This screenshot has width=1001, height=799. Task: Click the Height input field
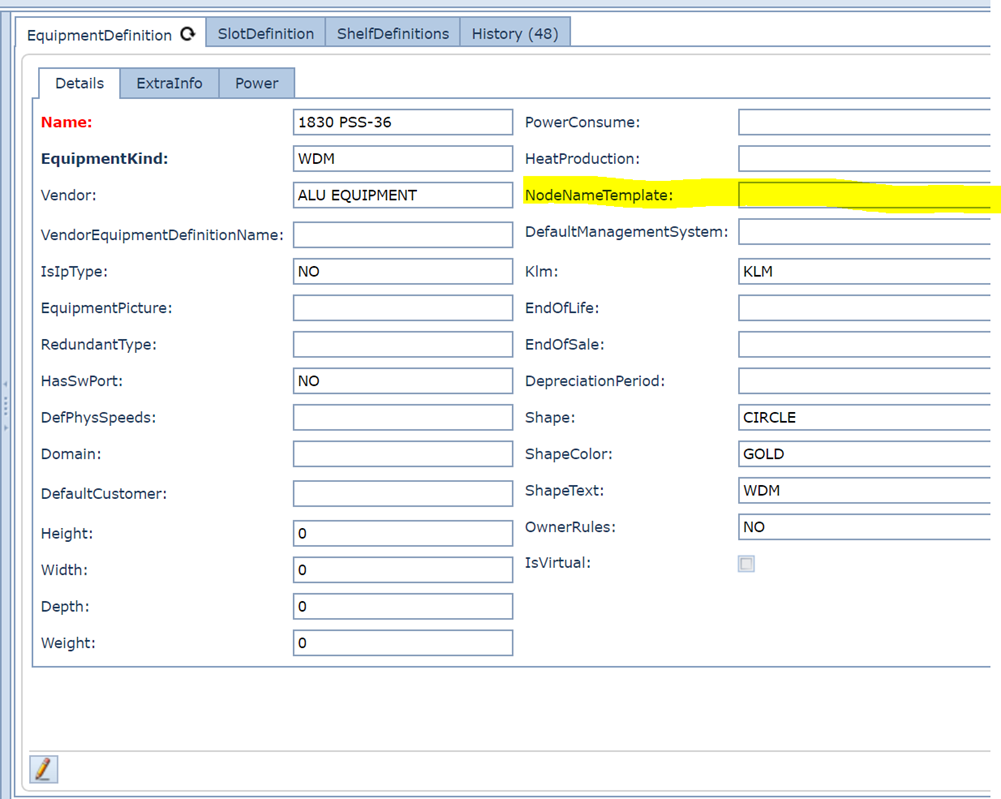pos(402,533)
